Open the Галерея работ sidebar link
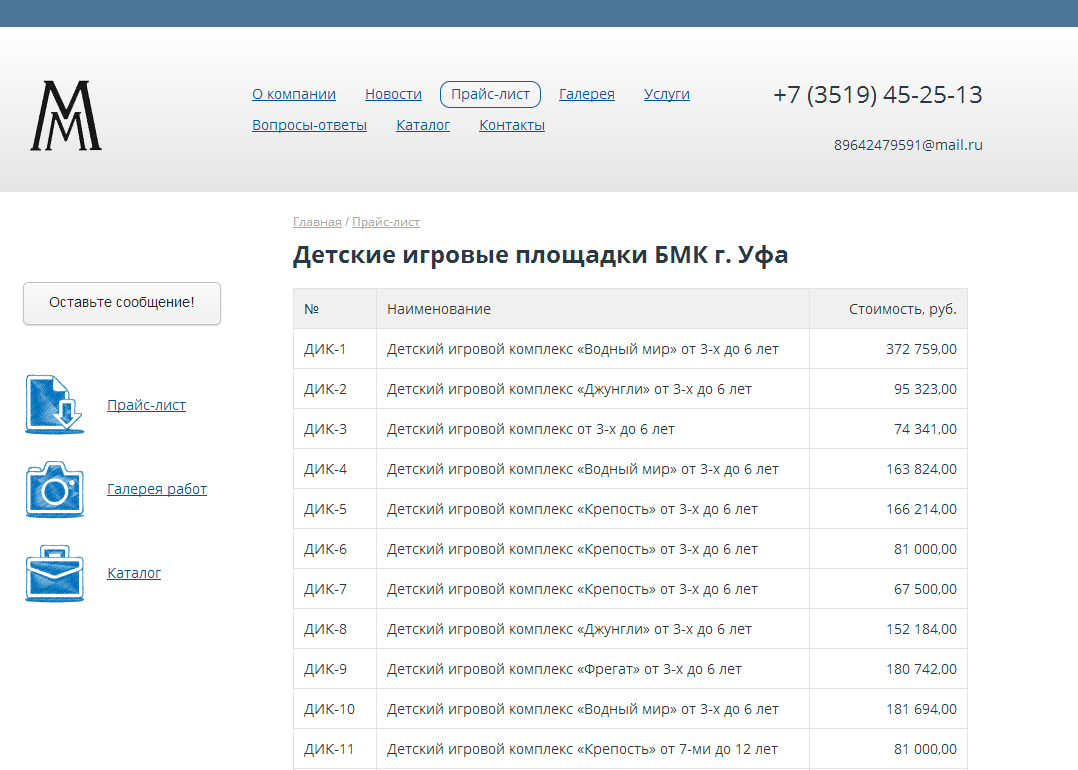1078x770 pixels. click(157, 489)
